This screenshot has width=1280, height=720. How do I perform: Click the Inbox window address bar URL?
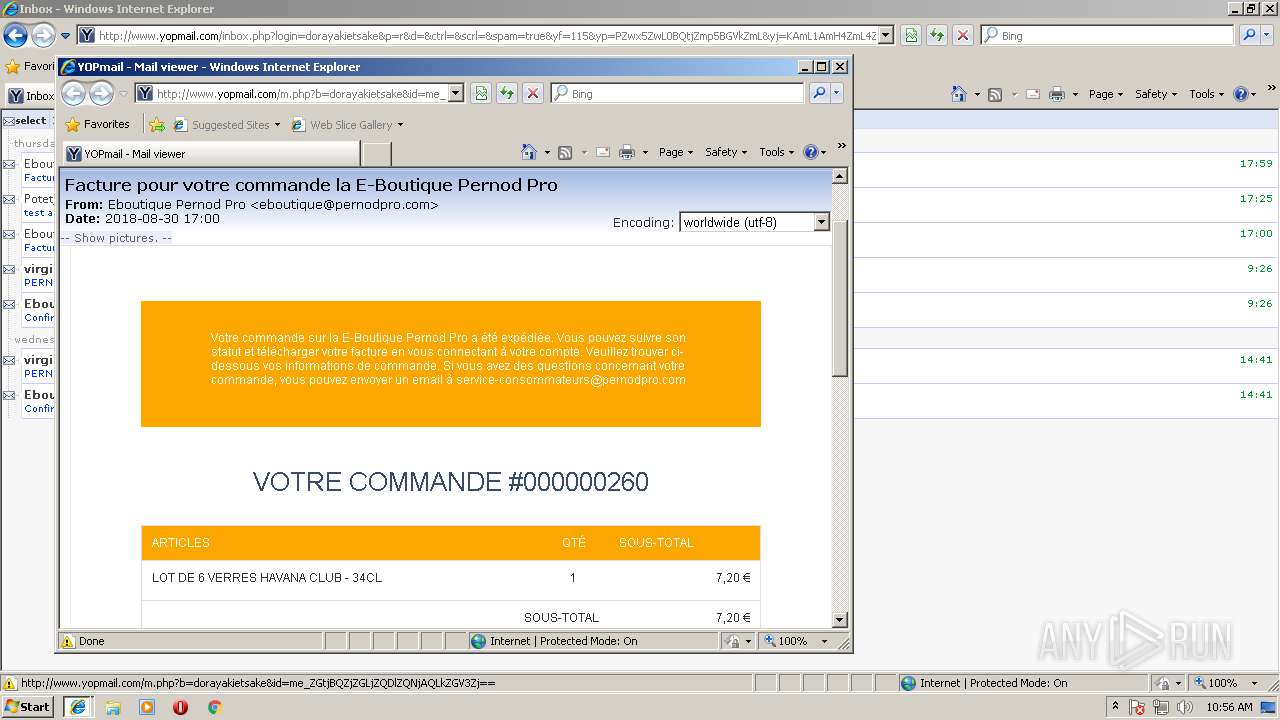click(x=487, y=36)
